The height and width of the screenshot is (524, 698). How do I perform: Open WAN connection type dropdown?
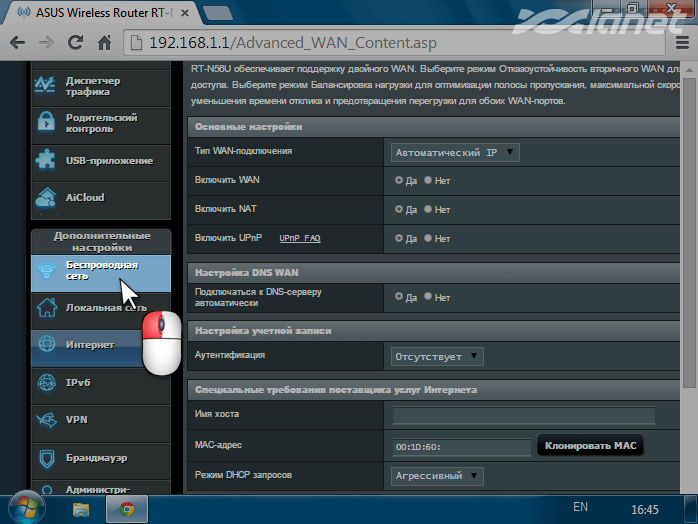coord(455,152)
